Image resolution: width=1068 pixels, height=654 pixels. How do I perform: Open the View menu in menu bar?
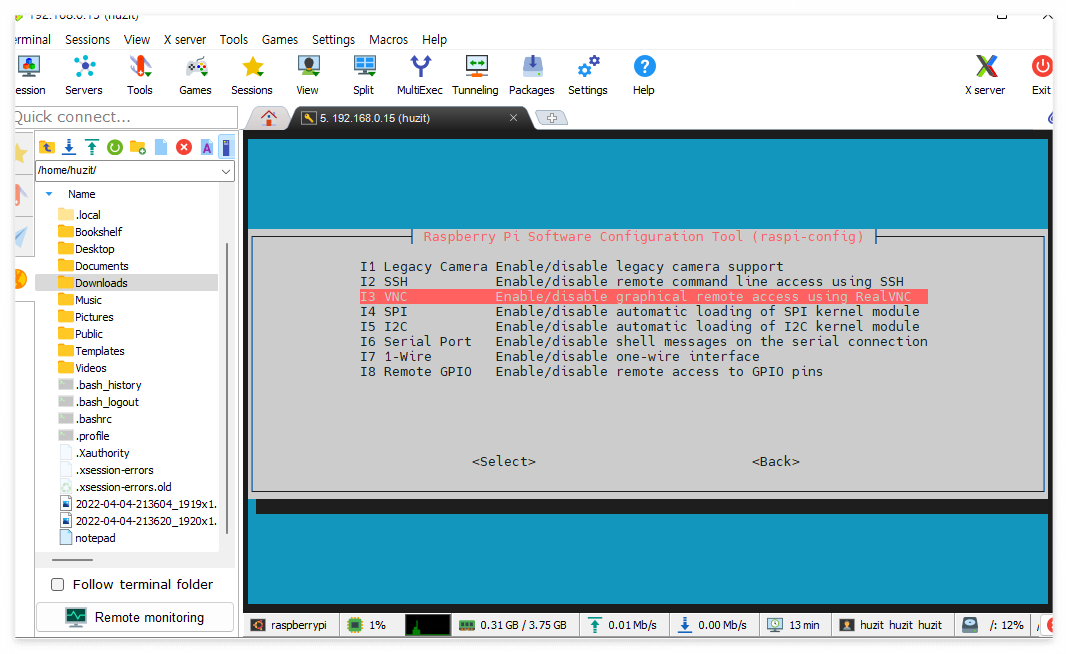[x=137, y=40]
